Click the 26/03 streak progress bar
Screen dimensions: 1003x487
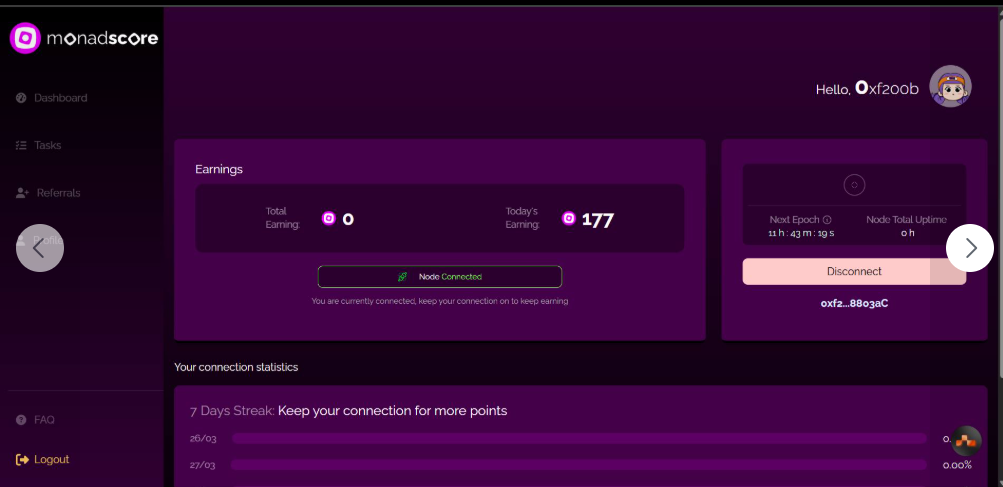[579, 438]
